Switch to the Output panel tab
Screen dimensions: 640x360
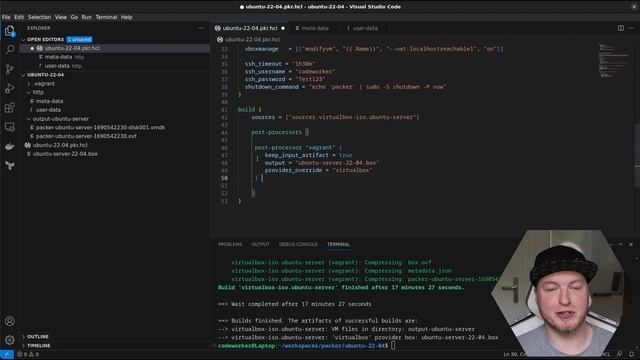pyautogui.click(x=260, y=244)
